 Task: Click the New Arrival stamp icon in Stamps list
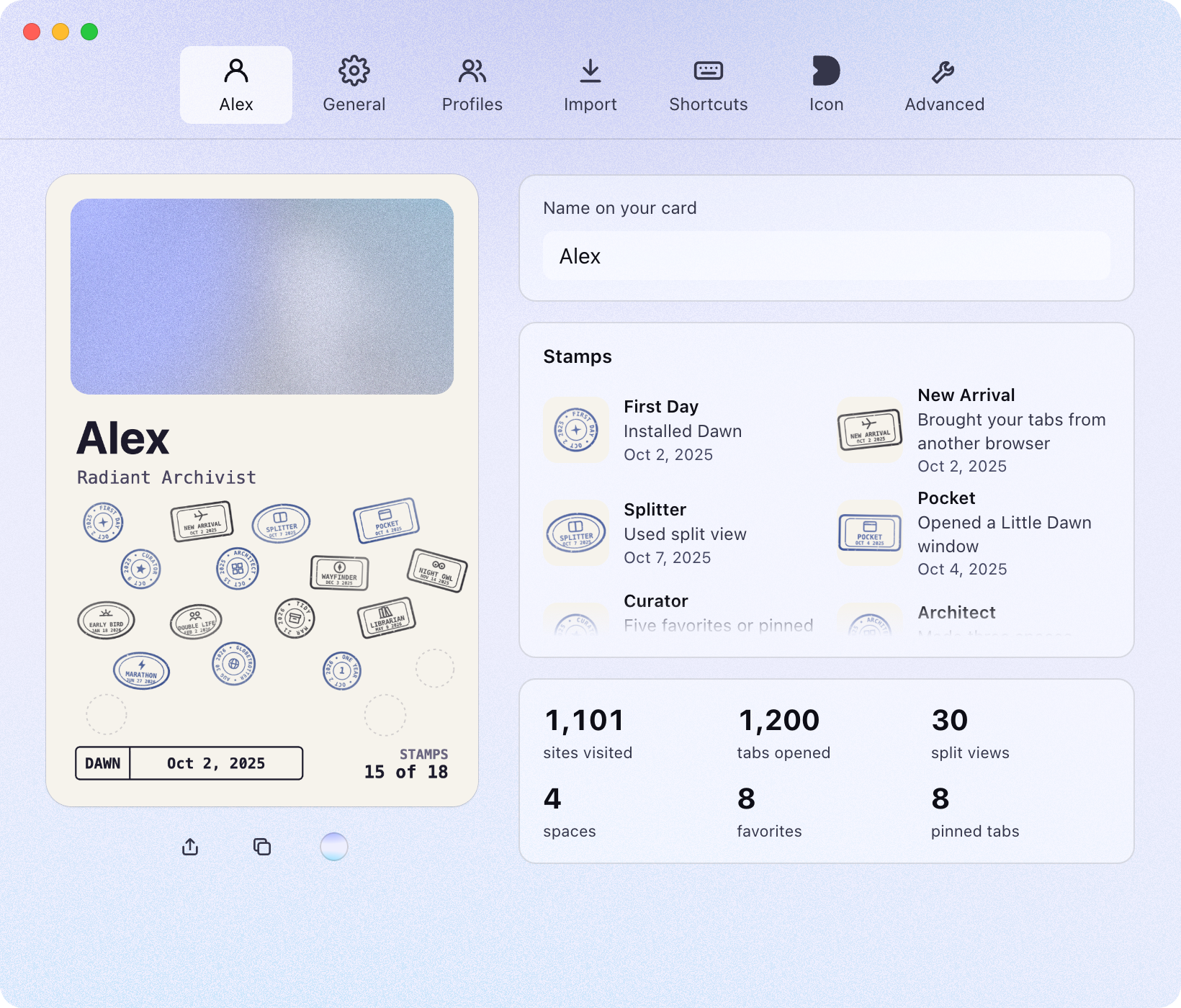(x=870, y=430)
